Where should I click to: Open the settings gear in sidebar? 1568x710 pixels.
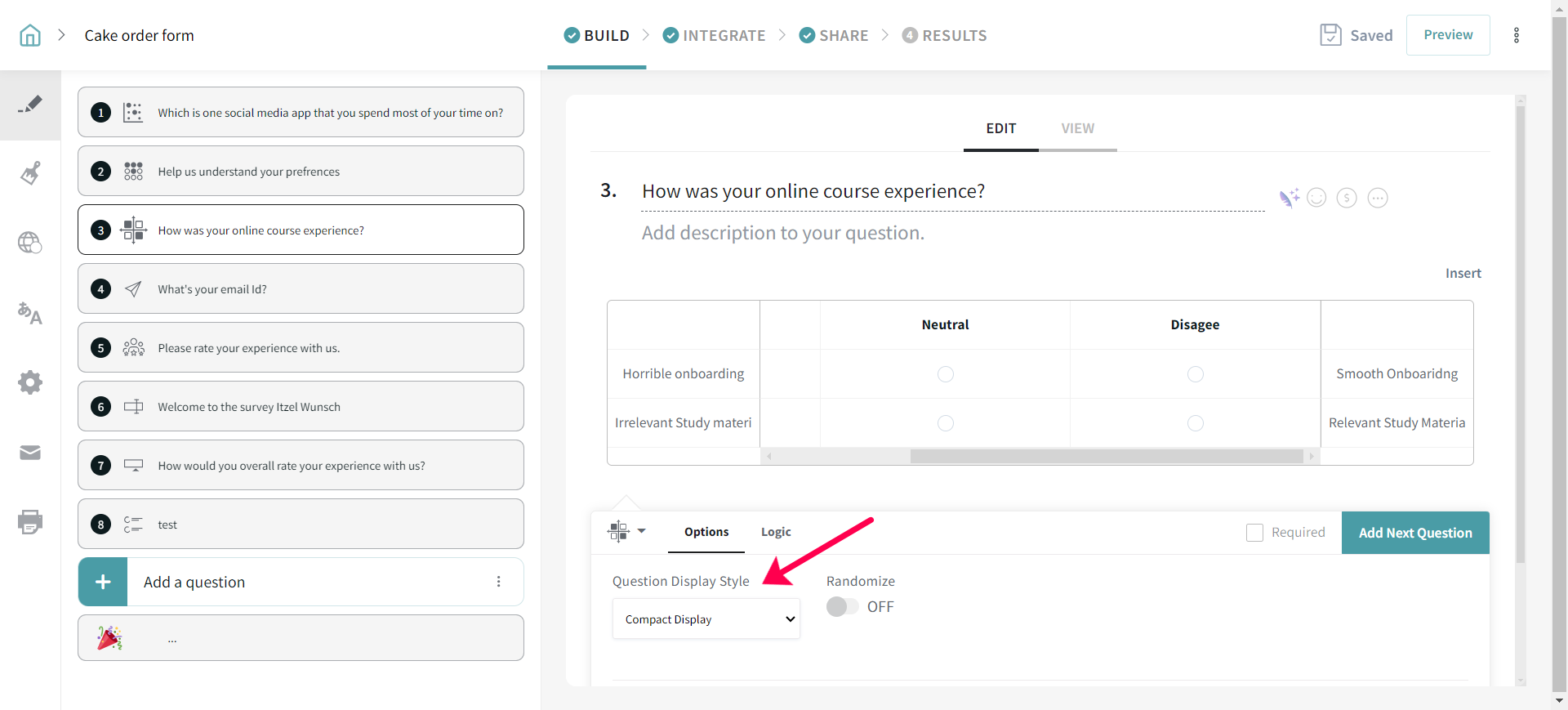(x=30, y=382)
